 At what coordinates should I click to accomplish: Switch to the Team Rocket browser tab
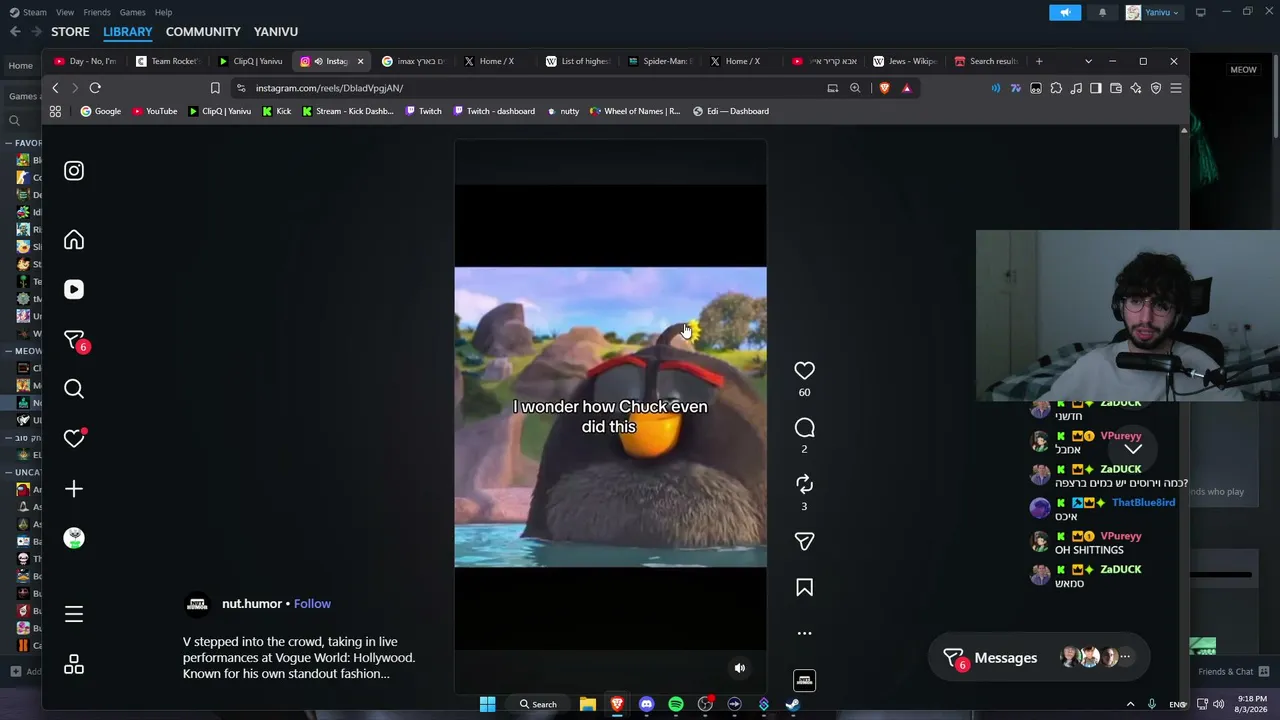(x=167, y=61)
